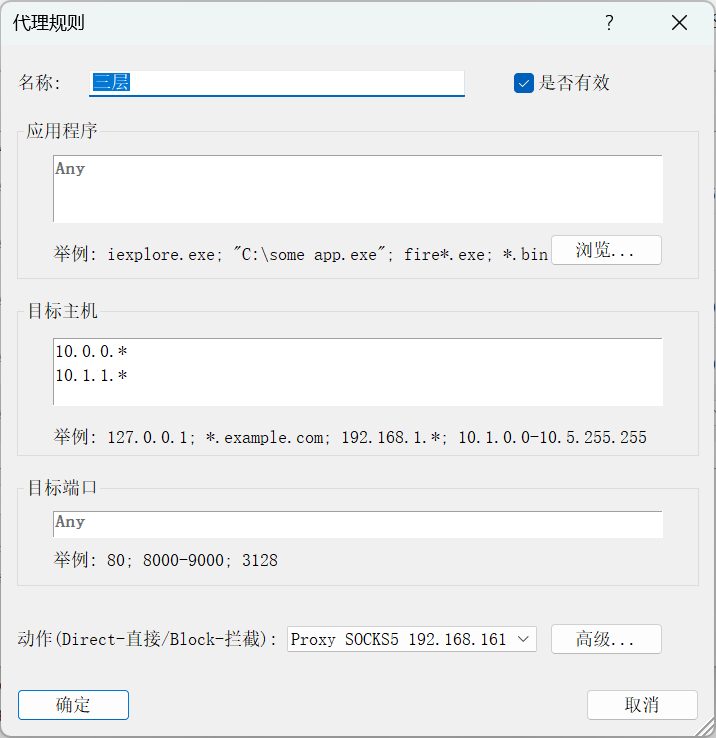Screen dimensions: 716x738
Task: Cancel the dialog with 取消
Action: click(642, 705)
